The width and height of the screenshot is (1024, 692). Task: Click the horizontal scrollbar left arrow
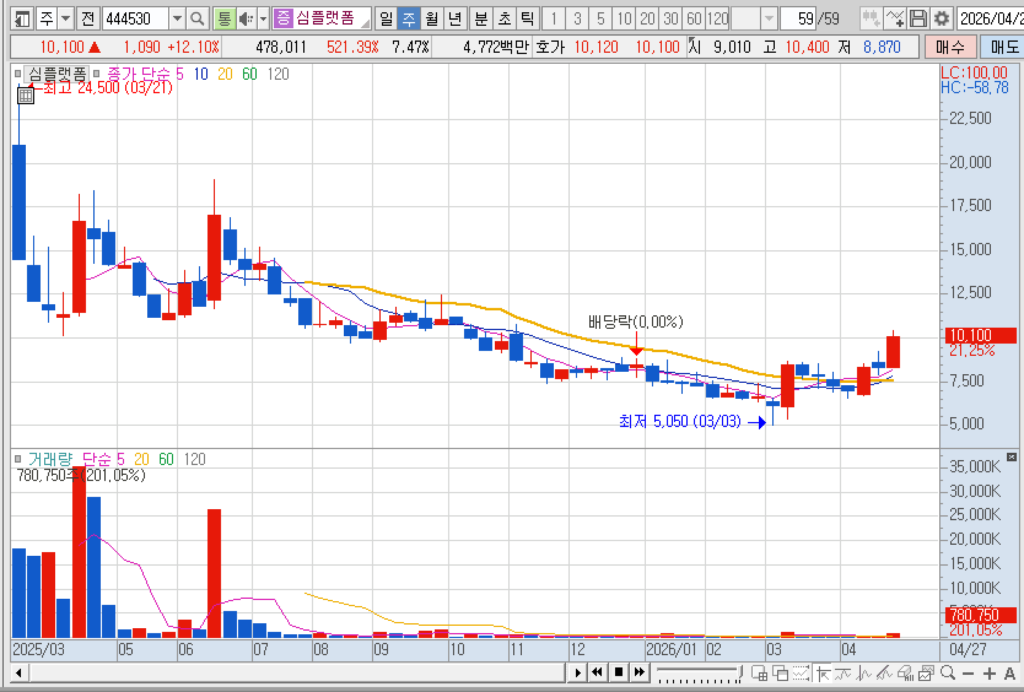18,672
